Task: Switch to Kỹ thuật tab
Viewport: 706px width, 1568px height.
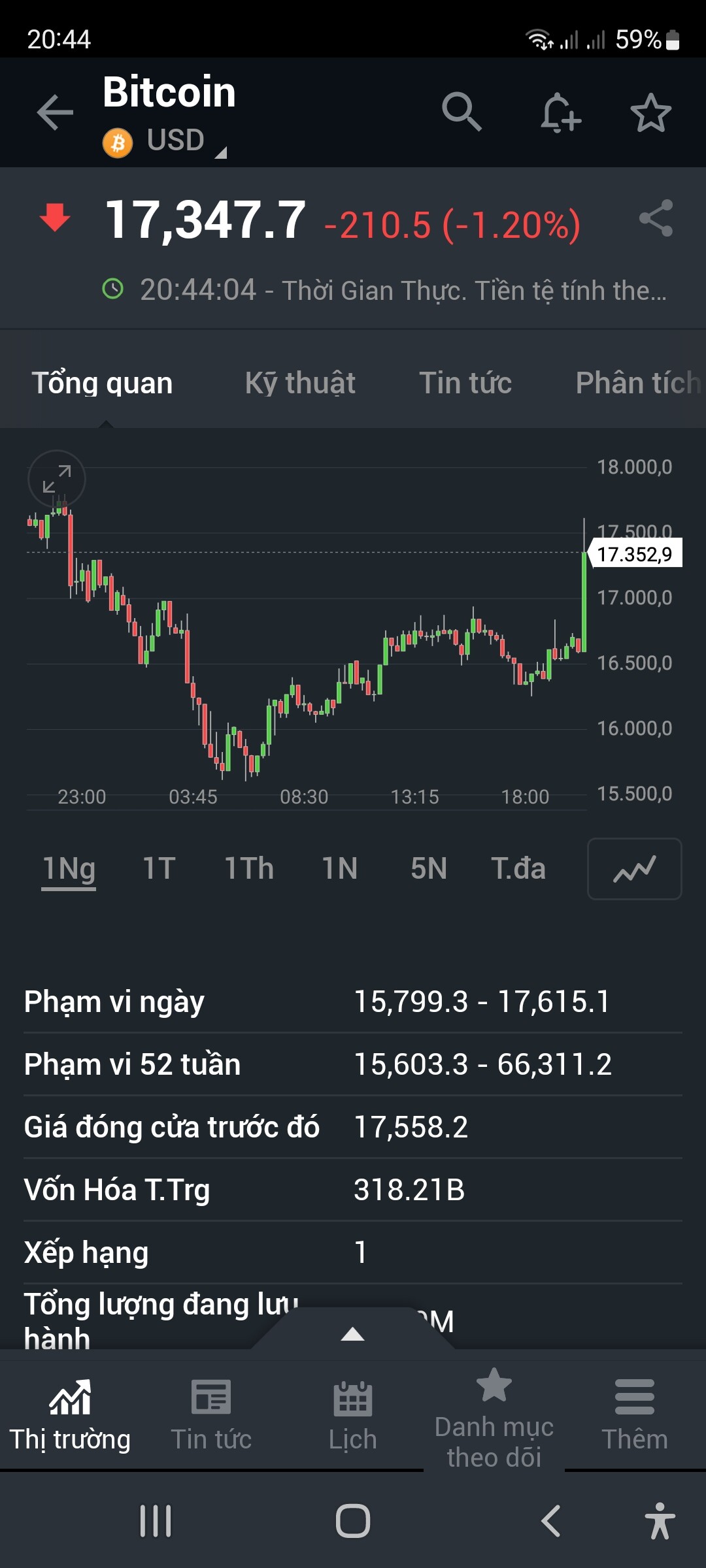Action: point(300,383)
